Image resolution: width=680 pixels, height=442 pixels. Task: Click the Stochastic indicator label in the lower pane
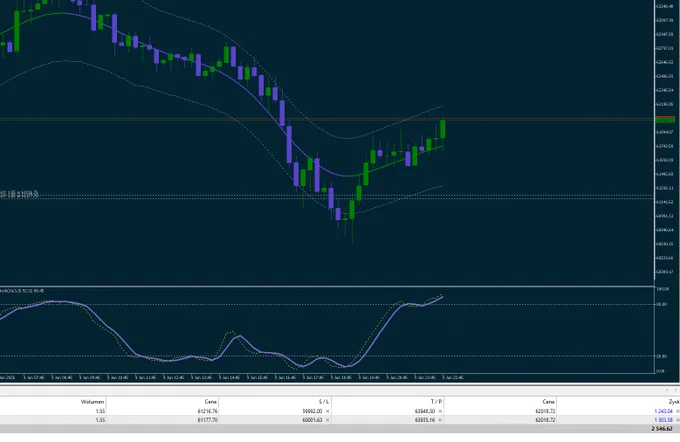tap(22, 291)
